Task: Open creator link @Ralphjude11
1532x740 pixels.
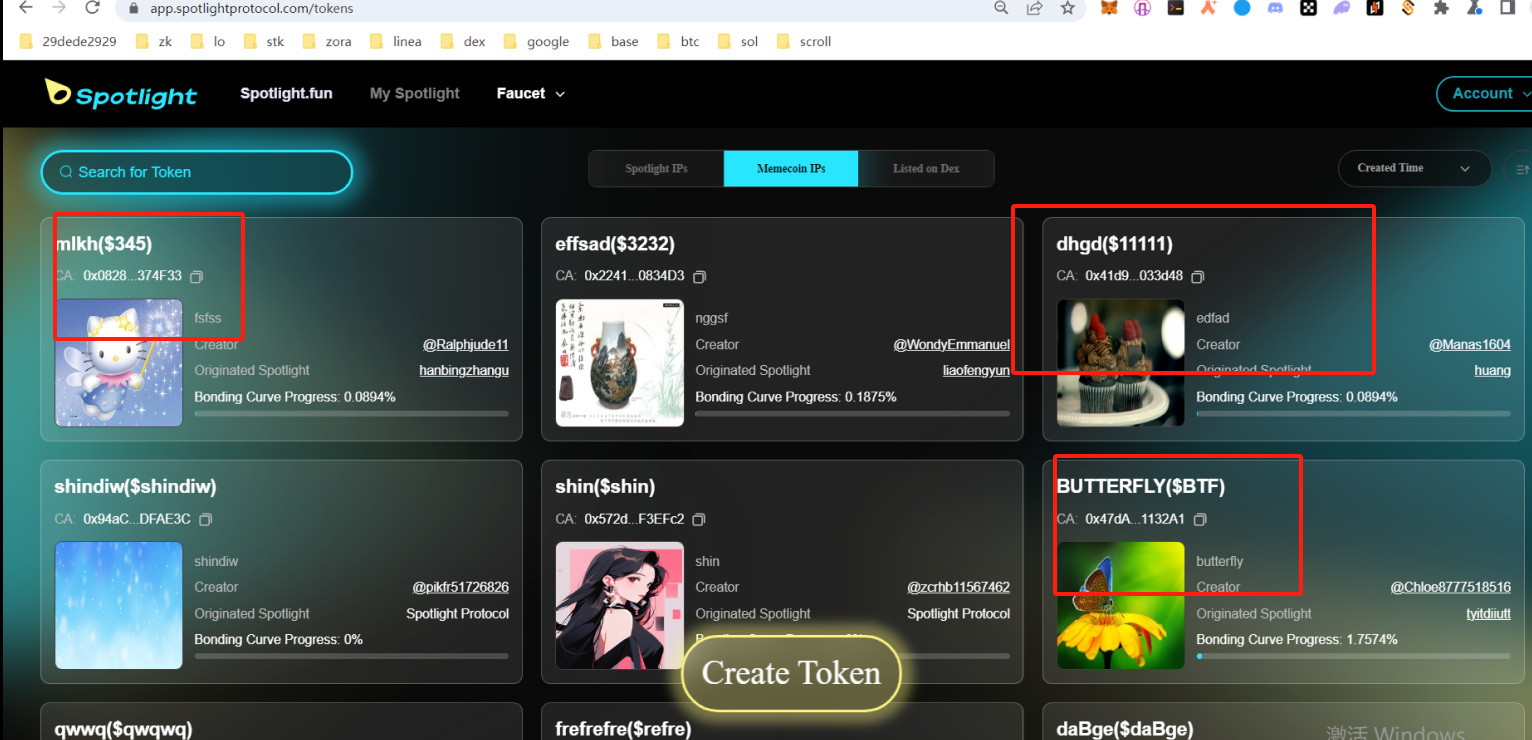Action: 466,345
